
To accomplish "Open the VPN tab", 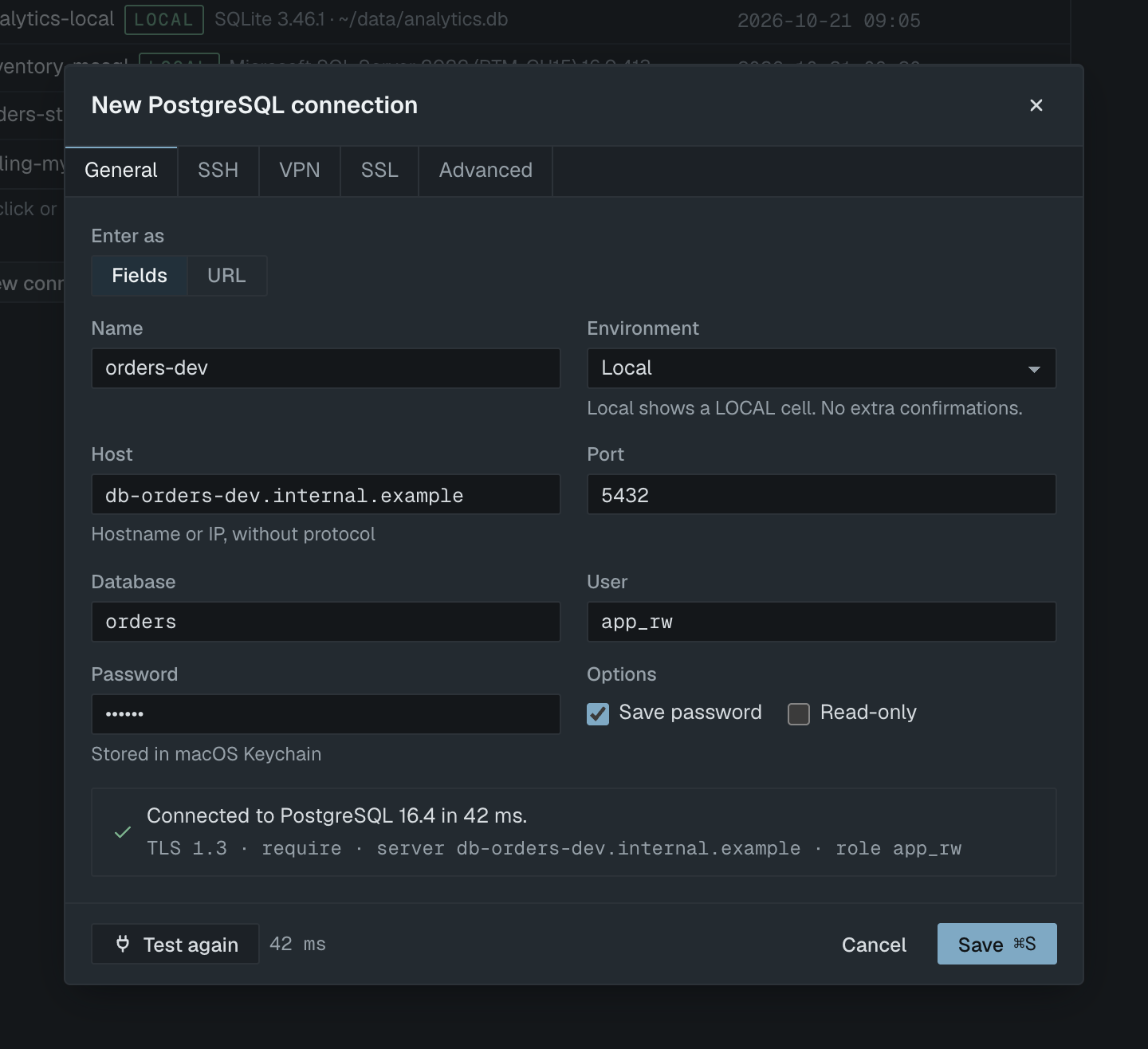I will [x=300, y=171].
